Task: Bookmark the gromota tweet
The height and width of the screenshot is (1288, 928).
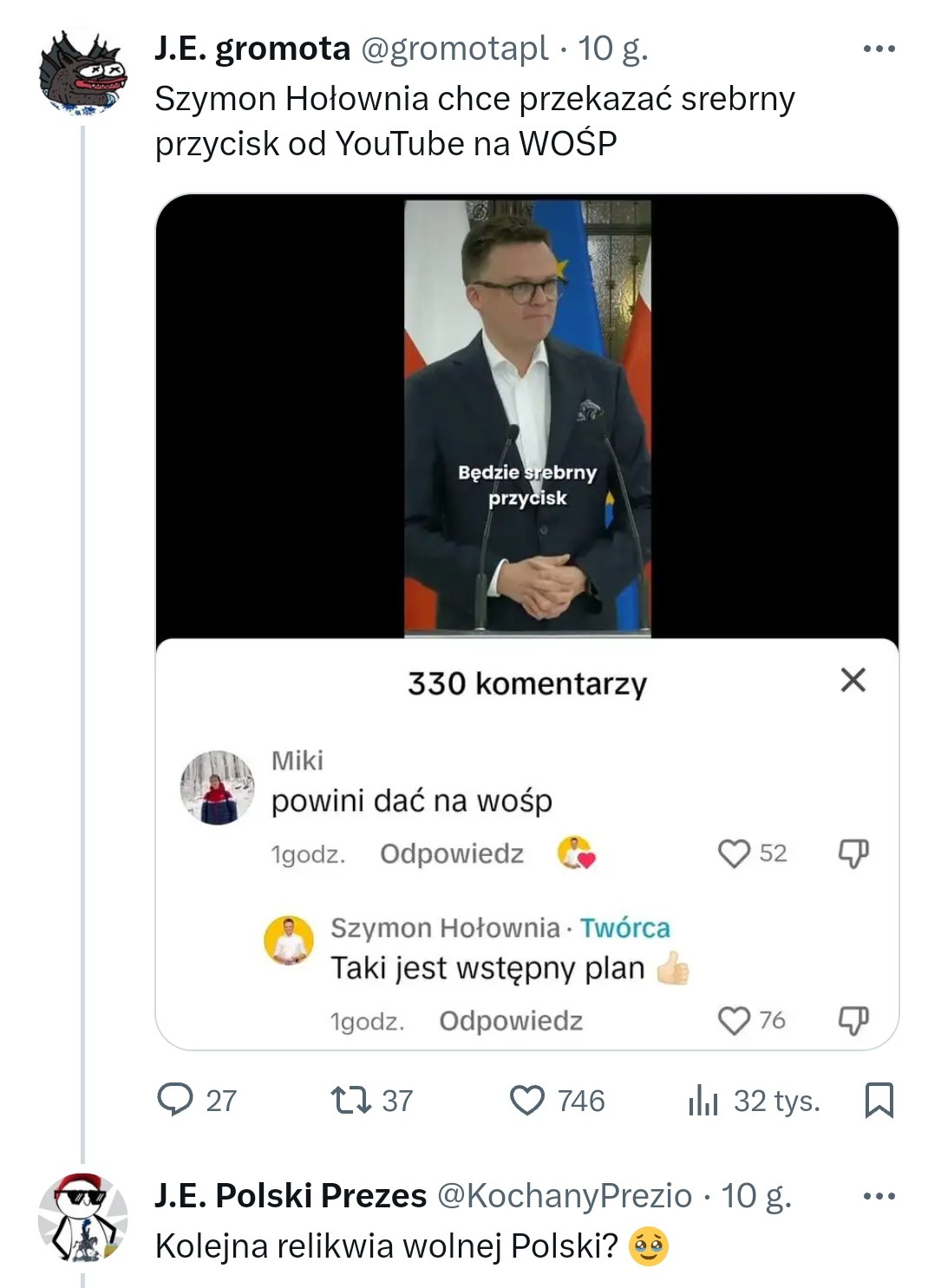Action: [x=879, y=1100]
